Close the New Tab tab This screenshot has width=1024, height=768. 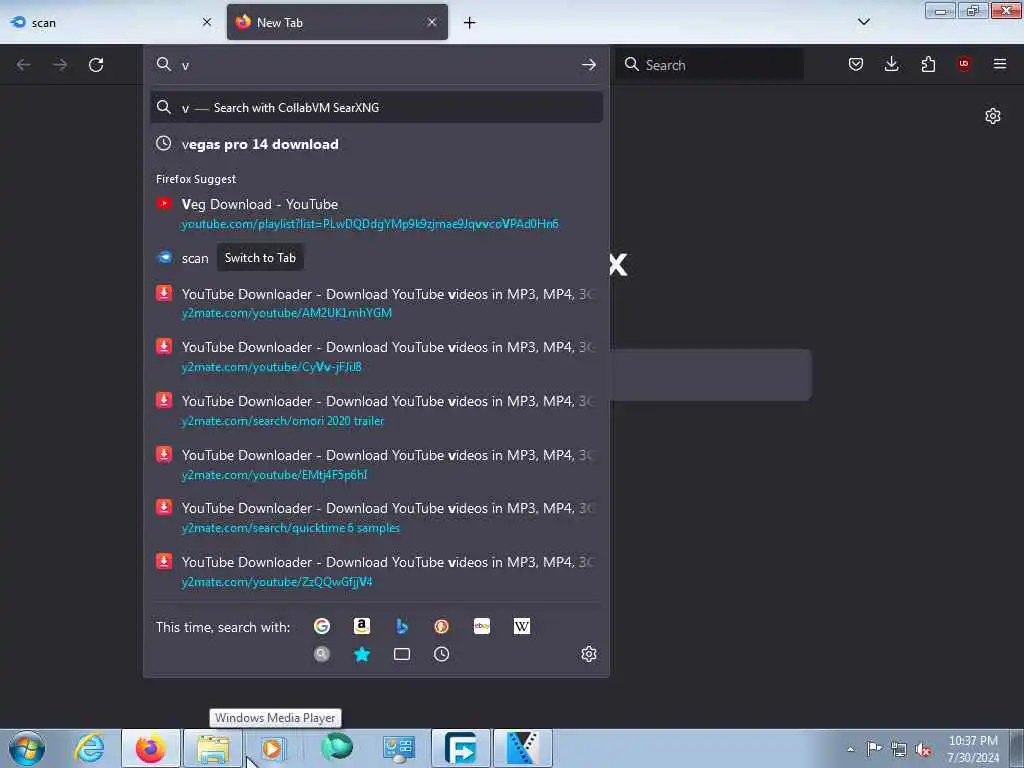coord(432,22)
